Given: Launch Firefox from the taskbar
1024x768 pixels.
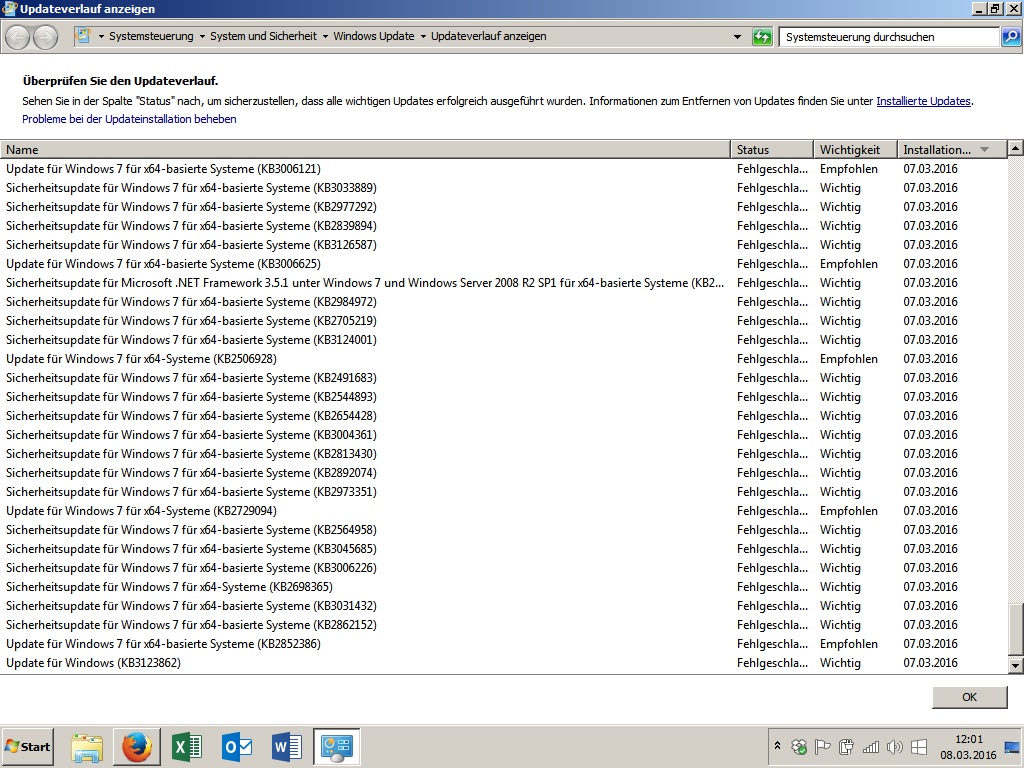Looking at the screenshot, I should pyautogui.click(x=137, y=747).
